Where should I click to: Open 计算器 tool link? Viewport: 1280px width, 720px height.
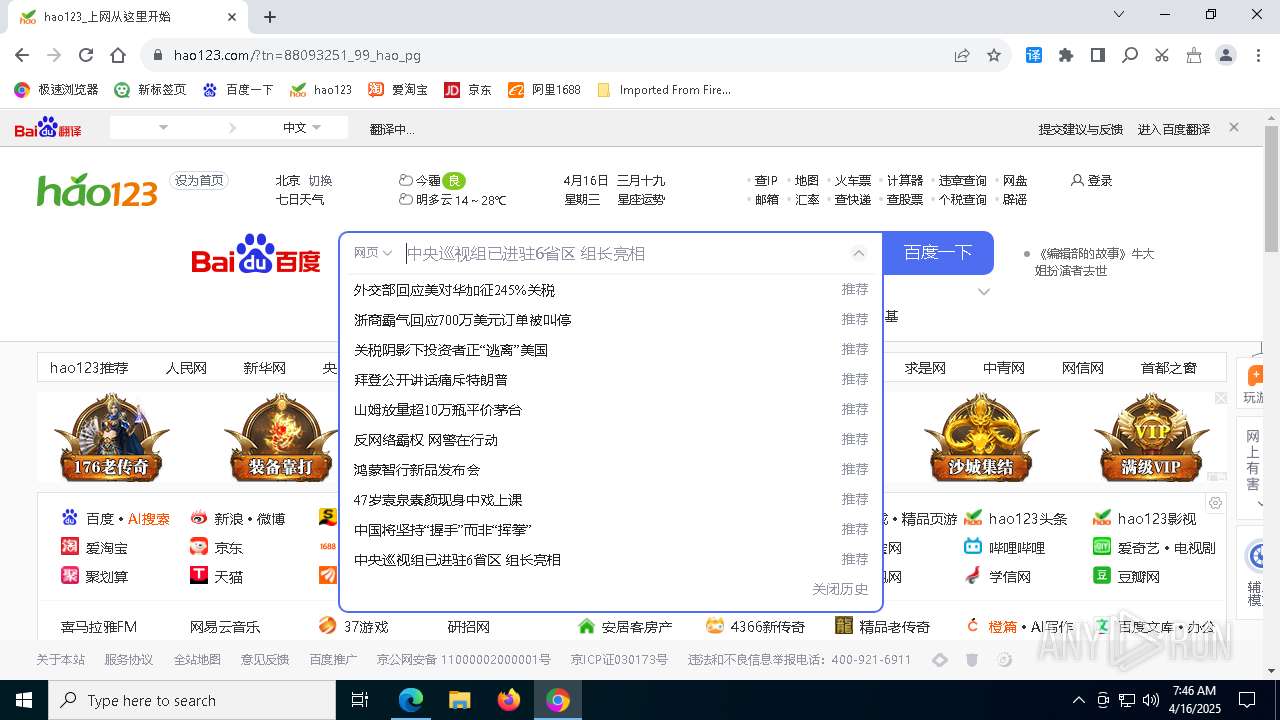pos(905,180)
